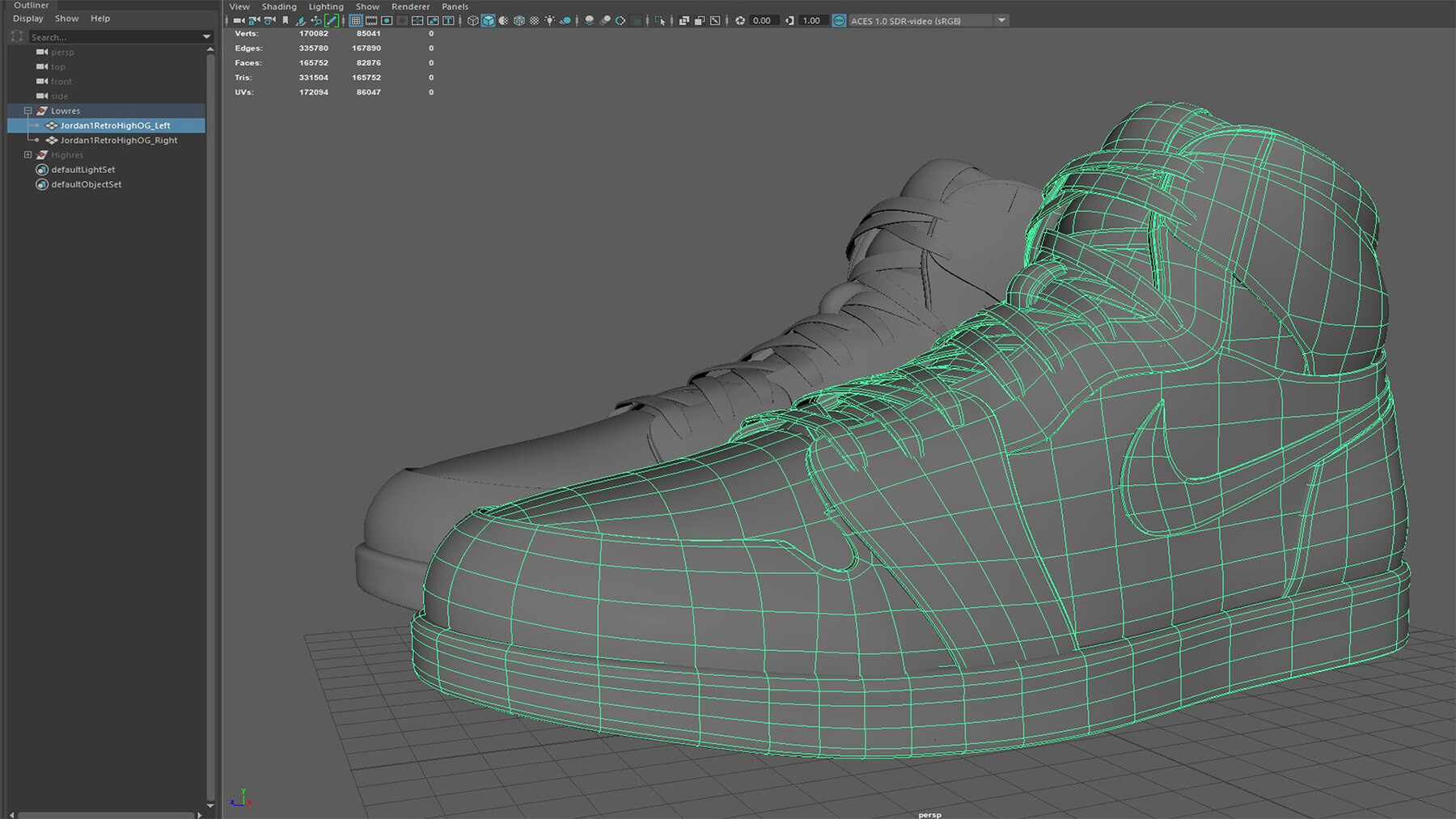Viewport: 1456px width, 819px height.
Task: Set gamma value in the 1.00 field
Action: pyautogui.click(x=811, y=20)
